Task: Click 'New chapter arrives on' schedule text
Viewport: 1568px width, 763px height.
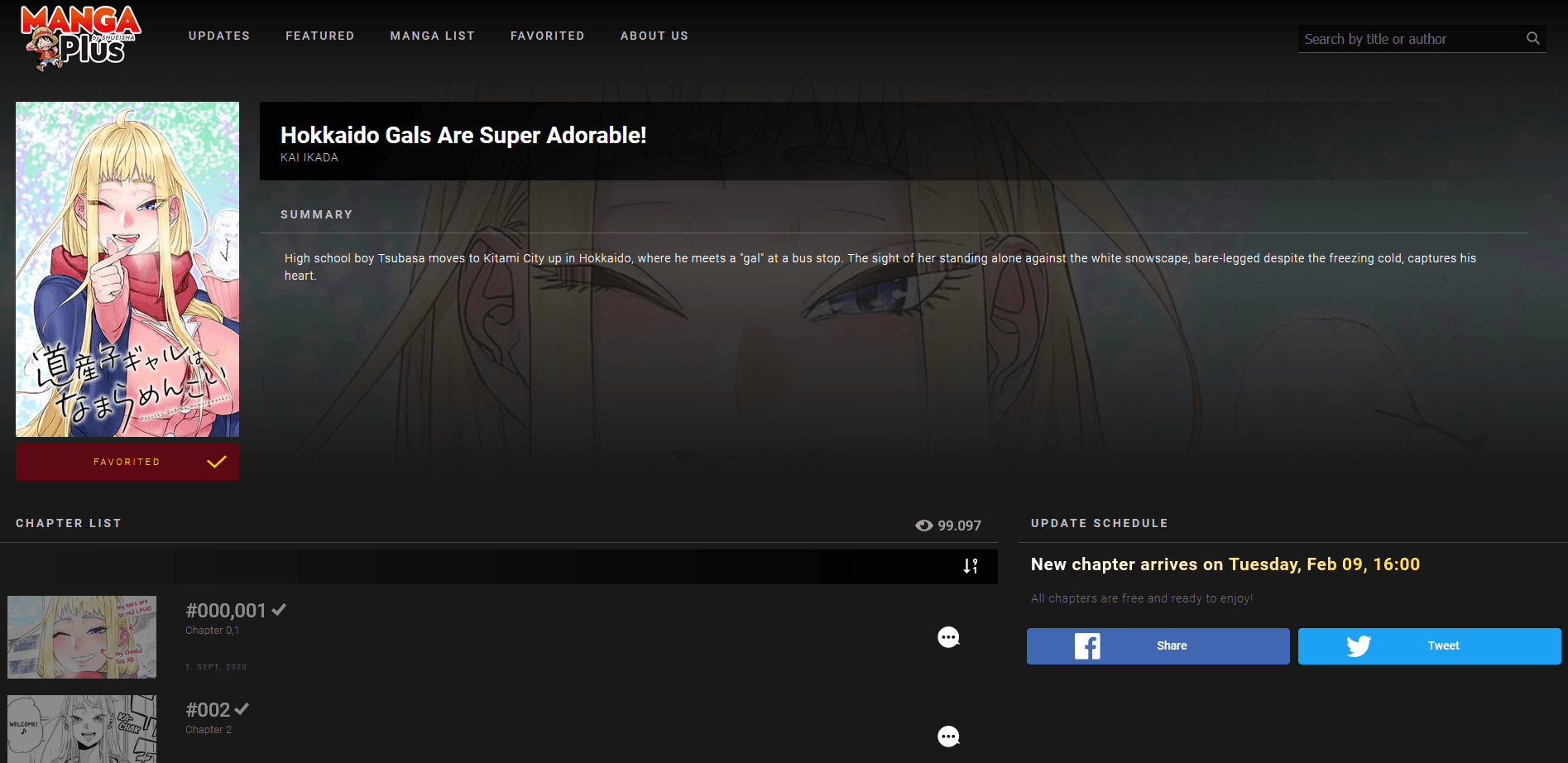Action: pos(1127,564)
